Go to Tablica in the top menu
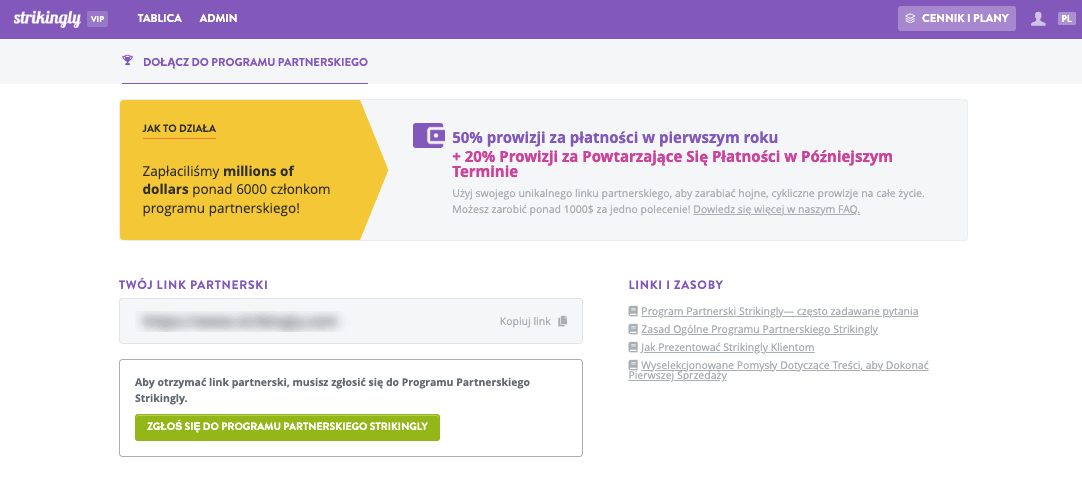The height and width of the screenshot is (477, 1082). (x=160, y=19)
